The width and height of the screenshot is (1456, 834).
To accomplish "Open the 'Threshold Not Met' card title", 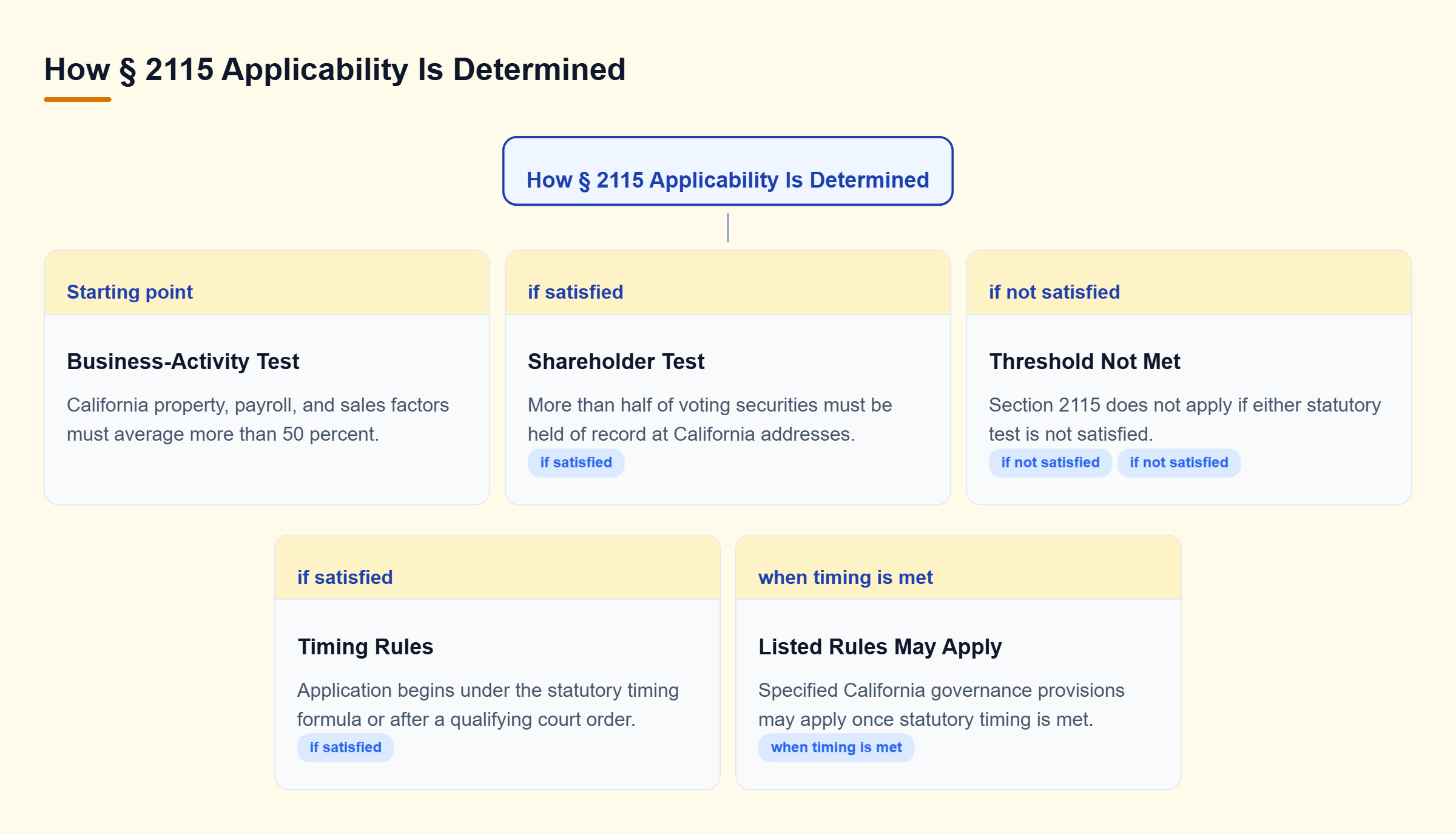I will pyautogui.click(x=1084, y=361).
